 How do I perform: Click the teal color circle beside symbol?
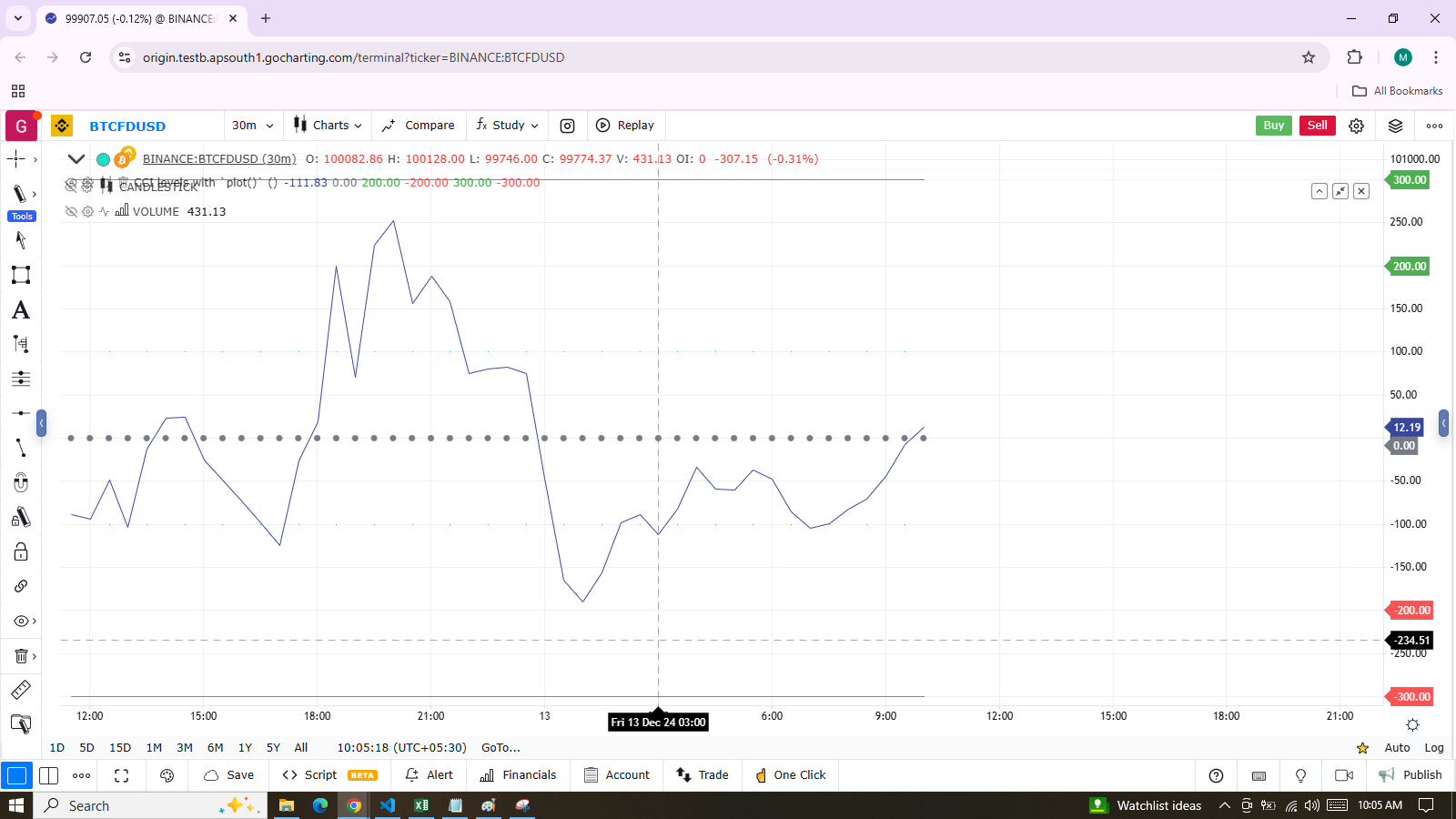pos(103,159)
